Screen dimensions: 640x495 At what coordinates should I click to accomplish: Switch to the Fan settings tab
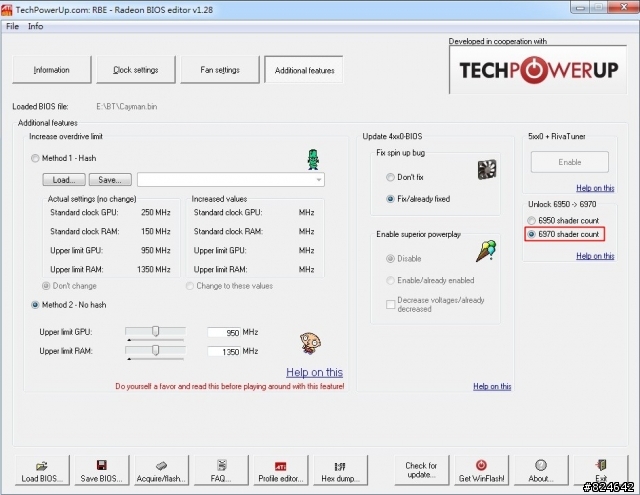(219, 70)
